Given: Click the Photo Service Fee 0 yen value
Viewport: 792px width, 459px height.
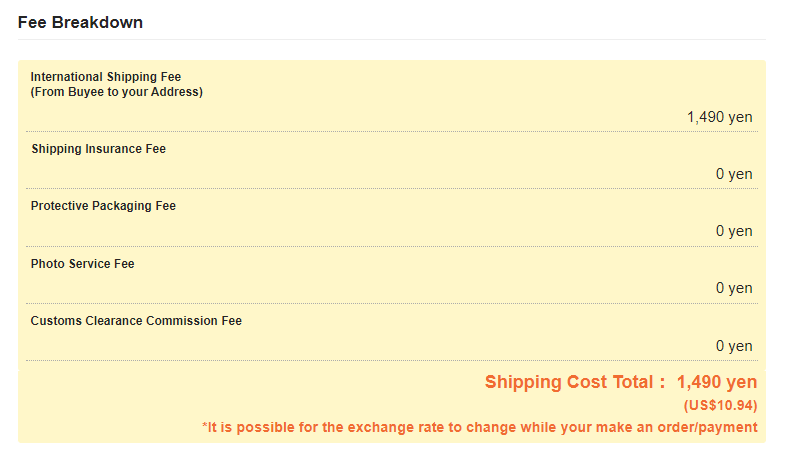Looking at the screenshot, I should [x=734, y=288].
